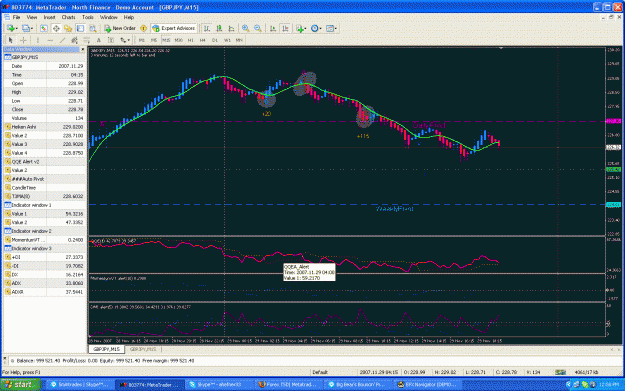
Task: Open the Templates dropdown
Action: coord(331,28)
